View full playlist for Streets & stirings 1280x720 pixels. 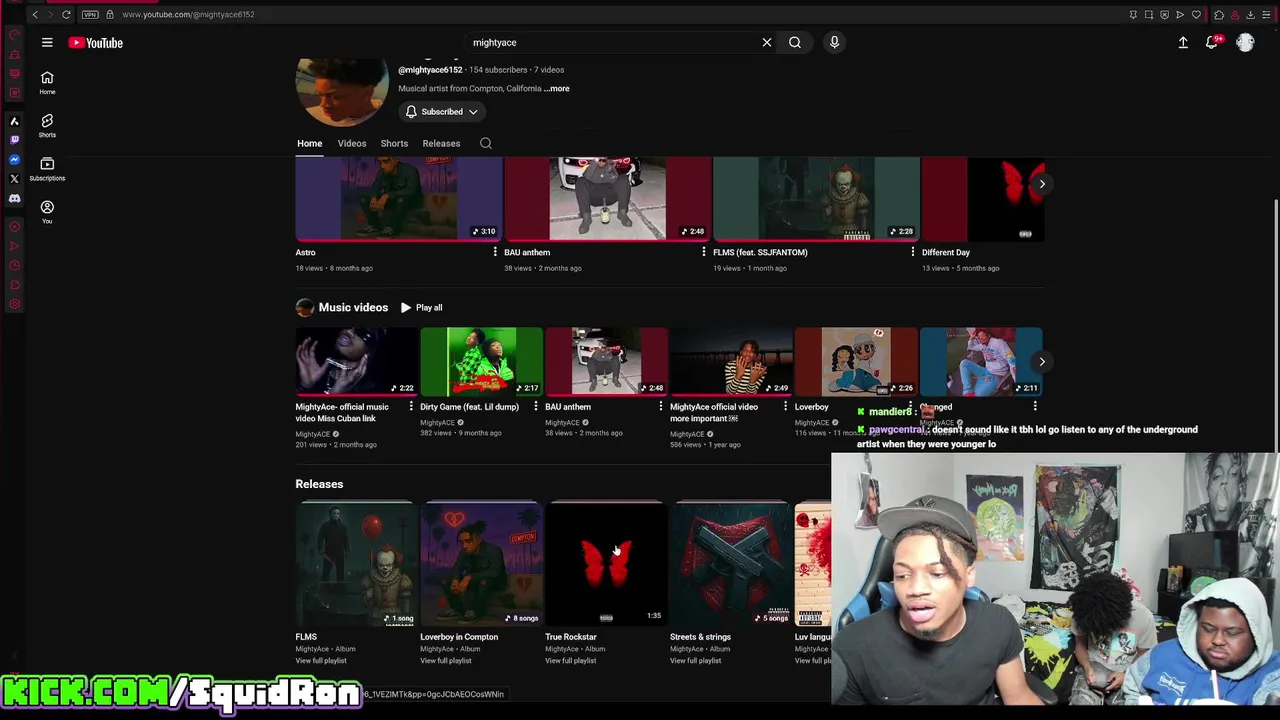[696, 661]
